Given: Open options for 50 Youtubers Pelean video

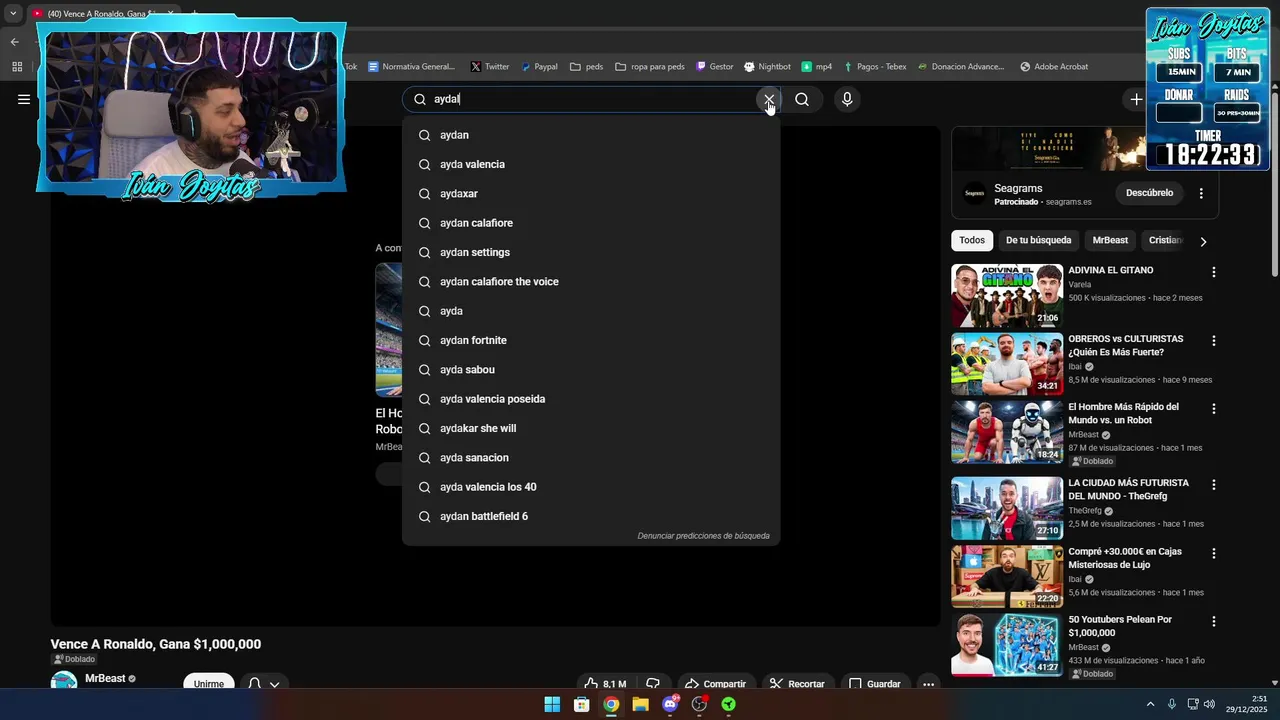Looking at the screenshot, I should (1214, 621).
